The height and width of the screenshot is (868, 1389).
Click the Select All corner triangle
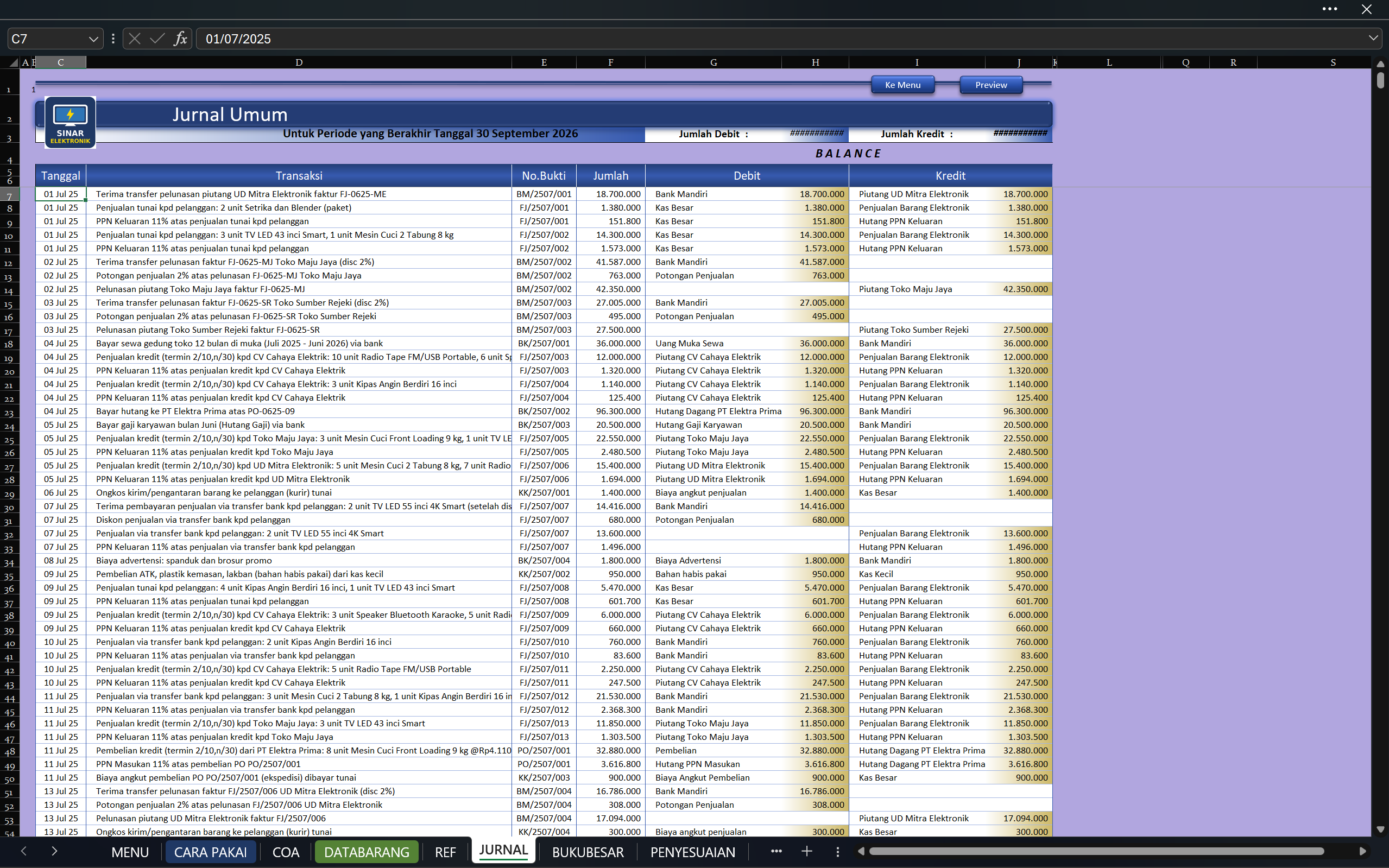pyautogui.click(x=12, y=62)
